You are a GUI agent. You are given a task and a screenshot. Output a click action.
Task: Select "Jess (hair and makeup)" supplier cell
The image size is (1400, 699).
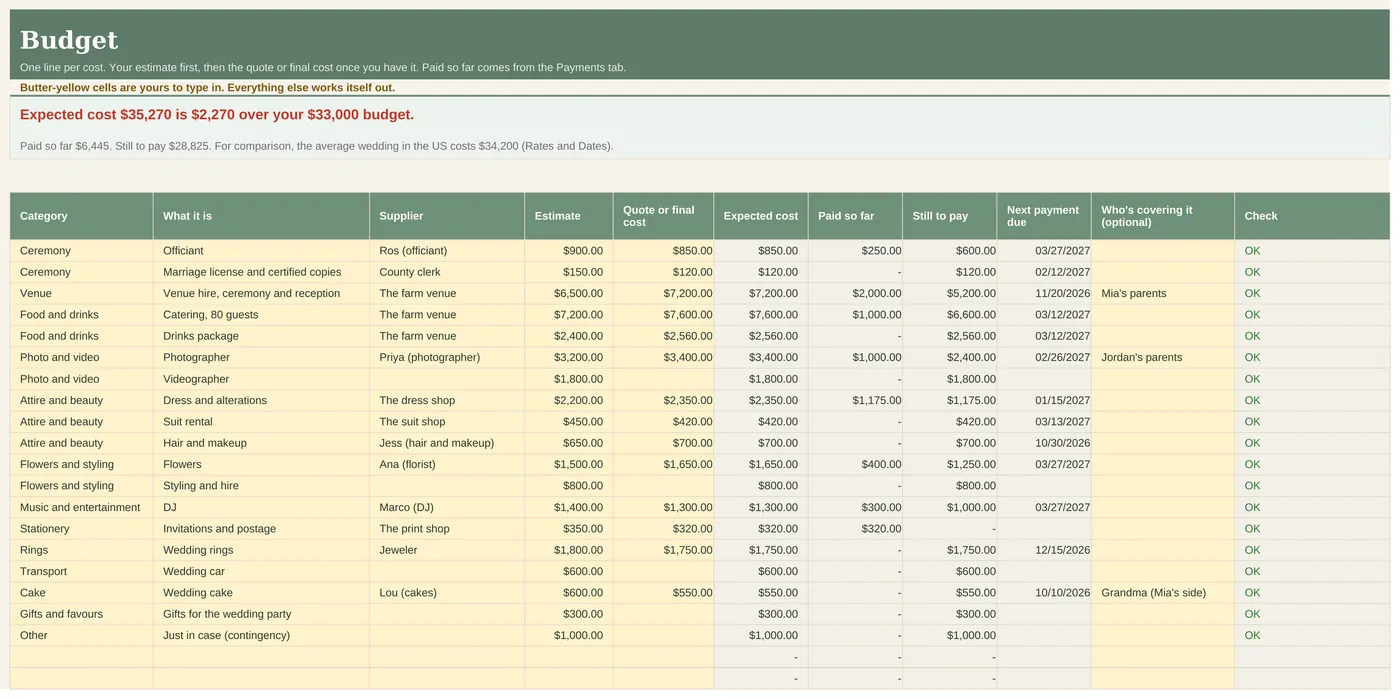pos(447,443)
